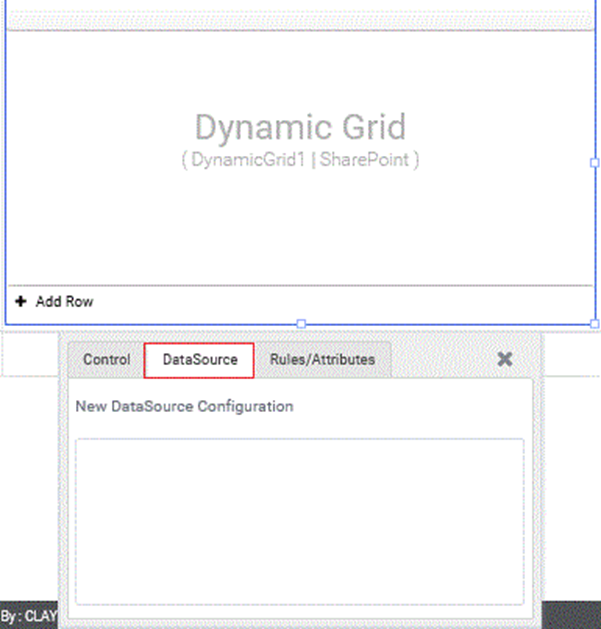This screenshot has width=601, height=629.
Task: Close the DataSource configuration panel
Action: 505,359
